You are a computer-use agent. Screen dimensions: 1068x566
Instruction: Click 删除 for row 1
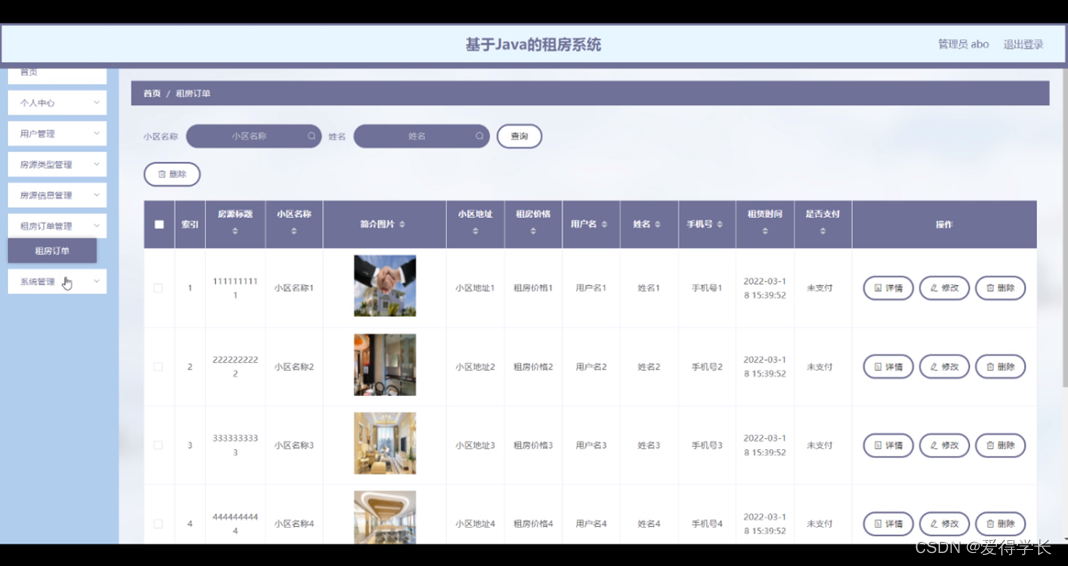pyautogui.click(x=1001, y=288)
